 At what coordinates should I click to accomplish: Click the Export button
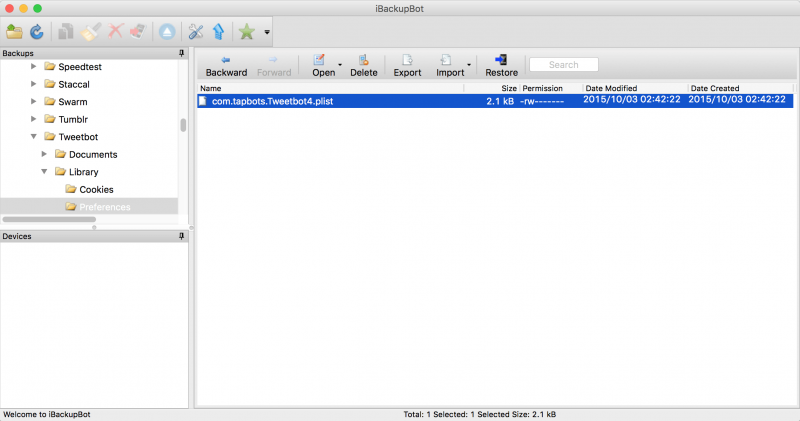point(407,66)
